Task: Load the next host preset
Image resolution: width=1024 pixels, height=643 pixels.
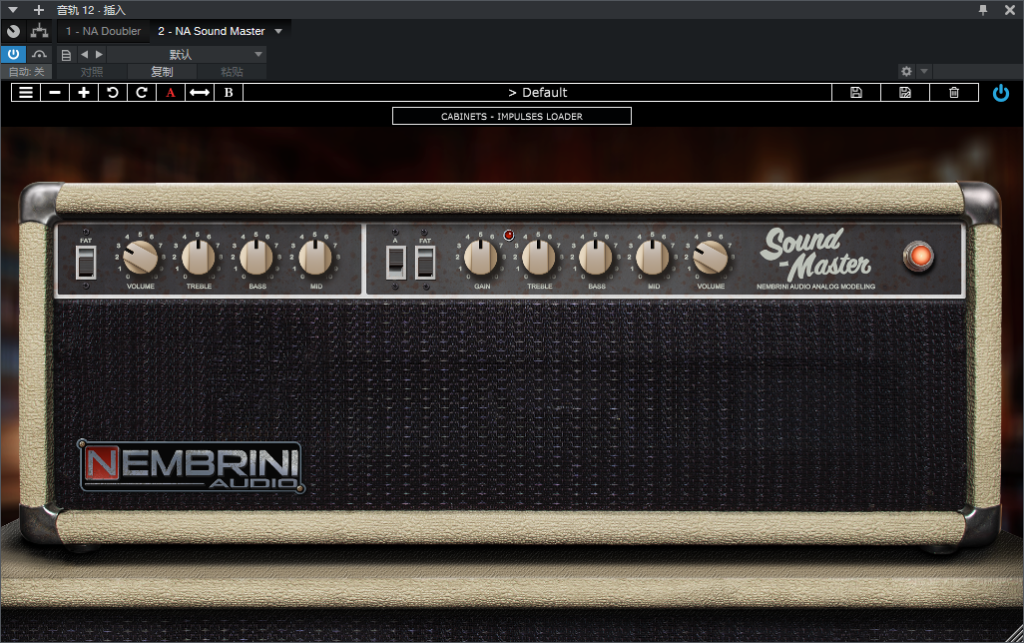Action: click(99, 54)
